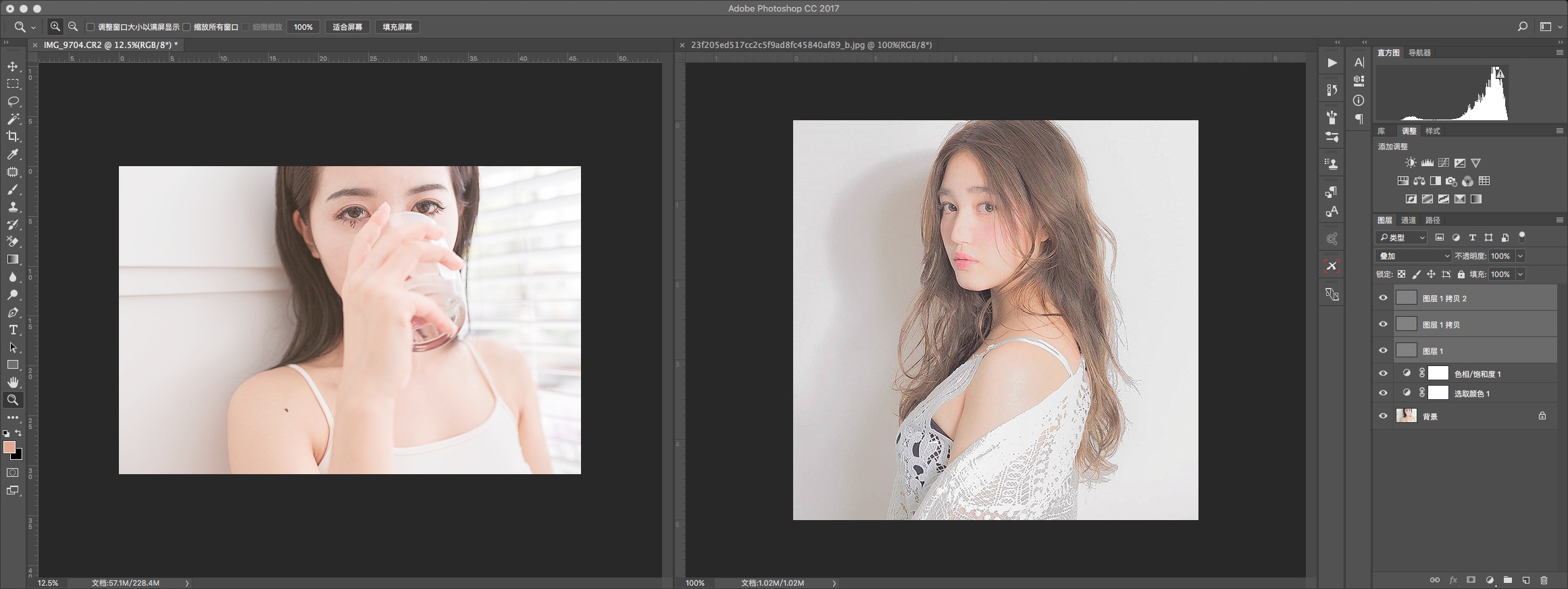Close the IMG_9704.CR2 document tab

(35, 45)
